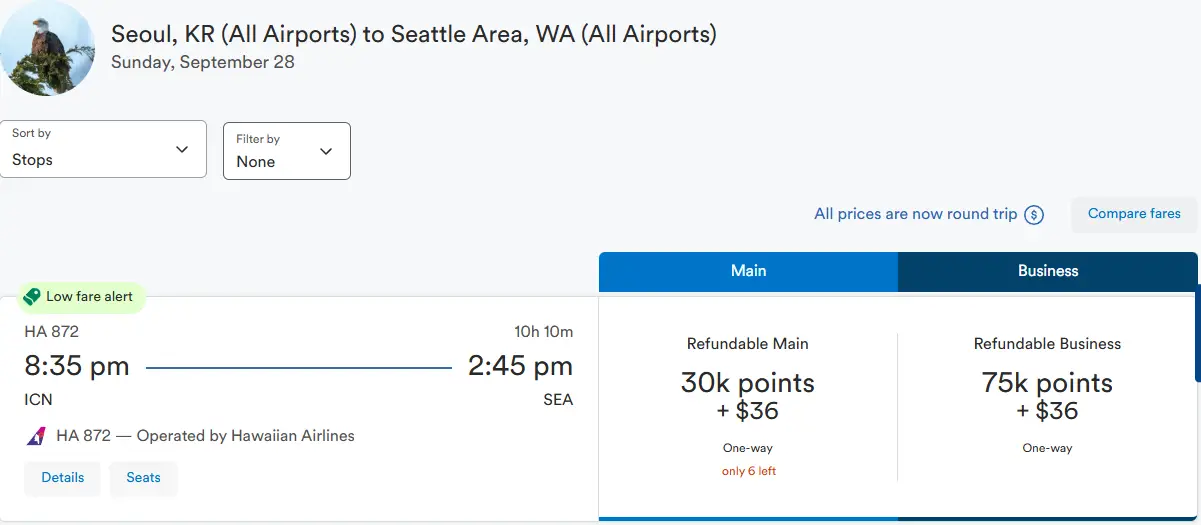Click the Low fare alert badge

(82, 297)
